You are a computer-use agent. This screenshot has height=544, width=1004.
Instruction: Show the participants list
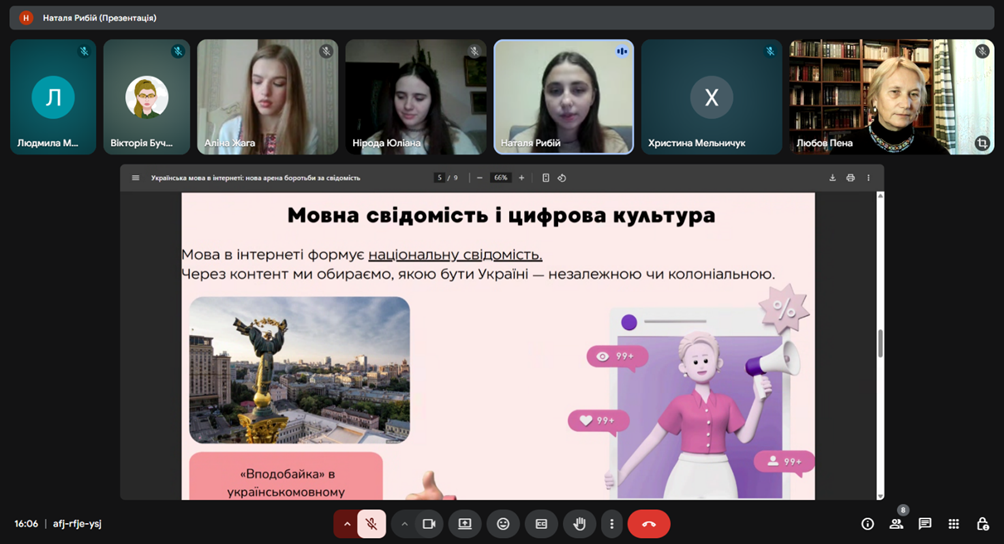pos(896,523)
